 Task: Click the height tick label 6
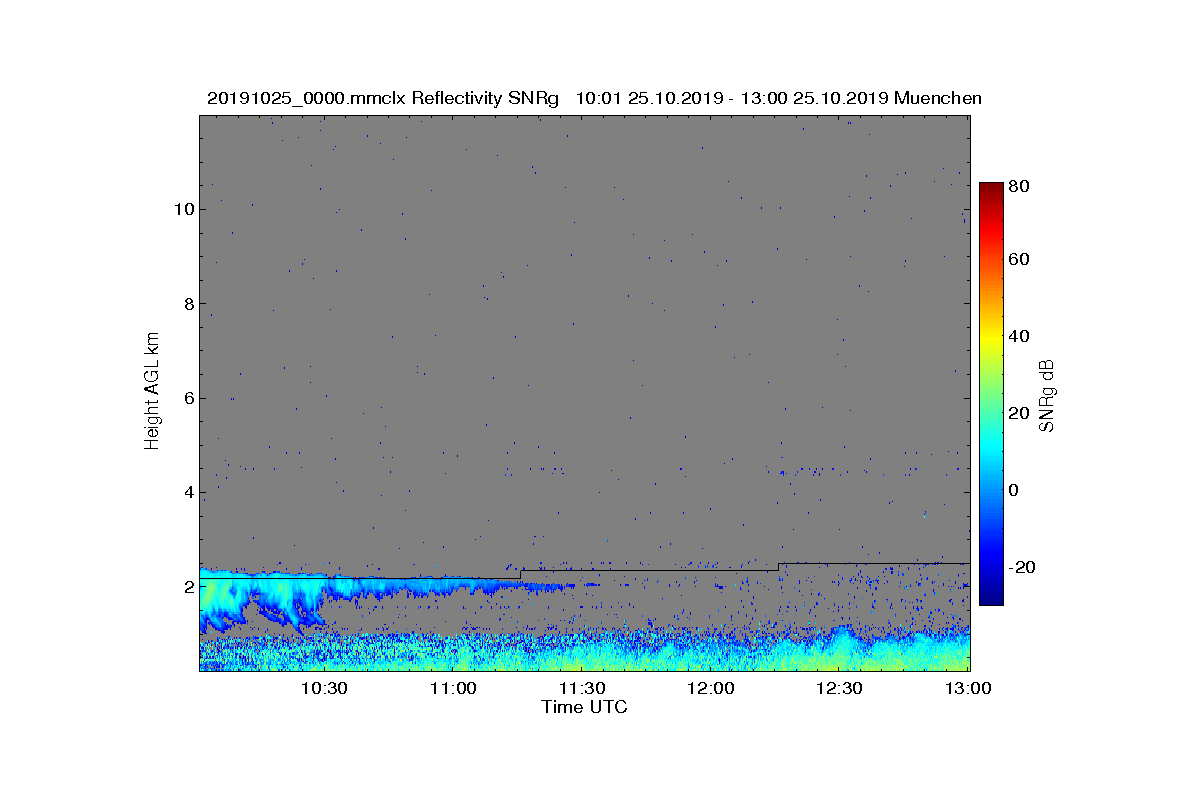[x=188, y=397]
